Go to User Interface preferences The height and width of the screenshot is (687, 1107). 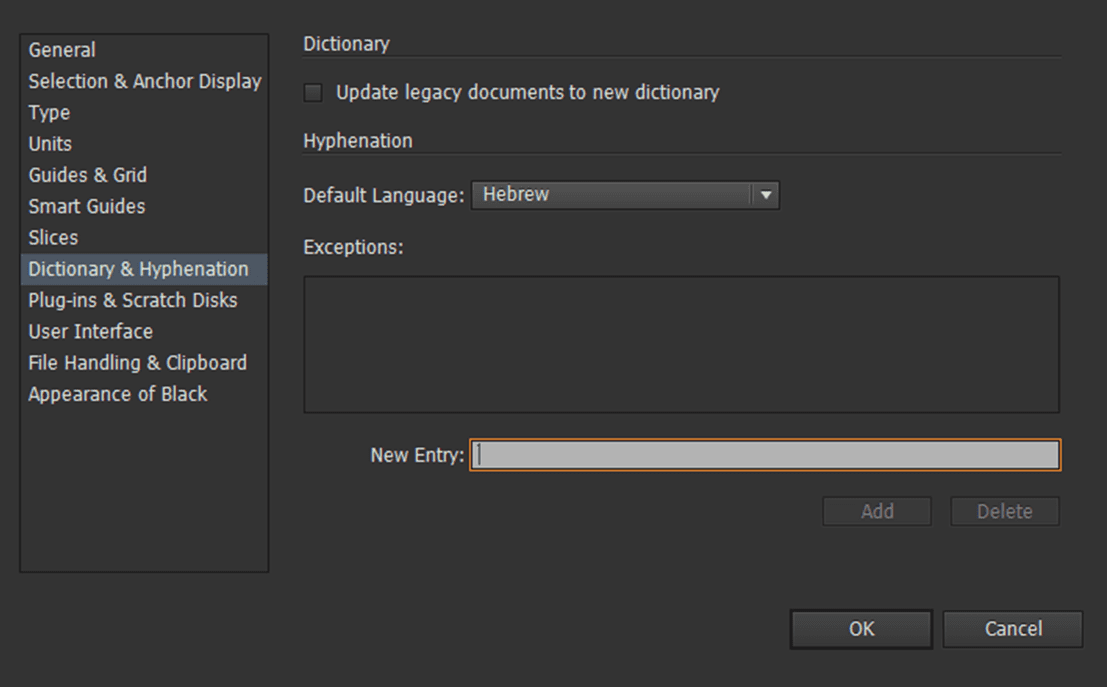point(91,331)
